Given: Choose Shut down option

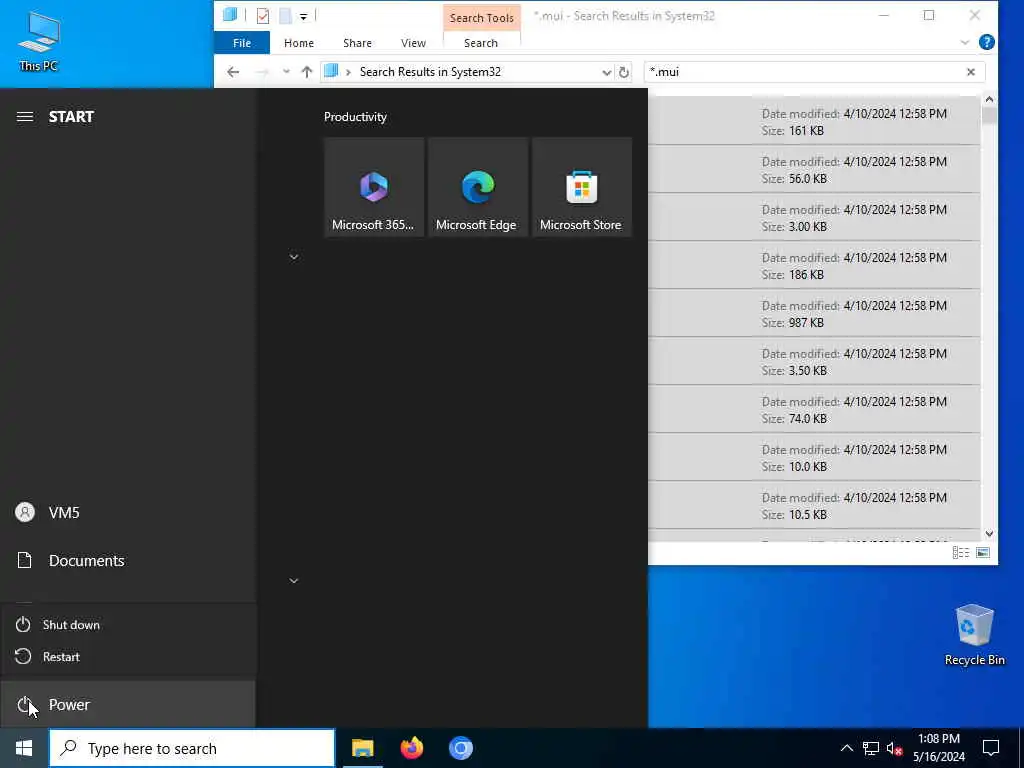Looking at the screenshot, I should tap(128, 625).
